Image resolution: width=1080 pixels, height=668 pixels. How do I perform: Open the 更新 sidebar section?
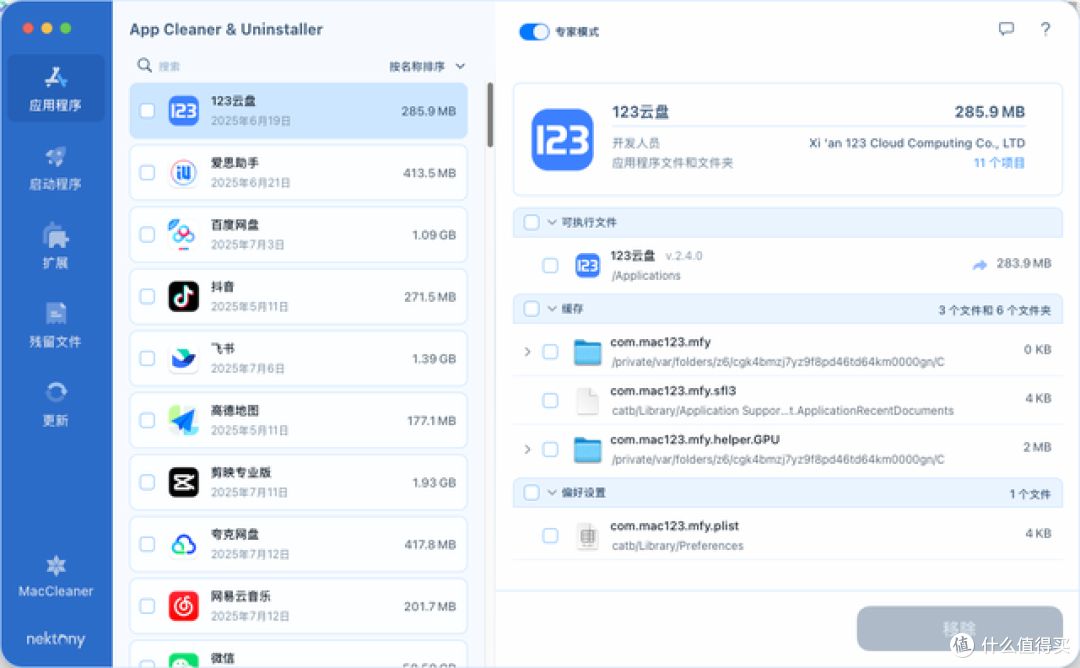pos(56,404)
